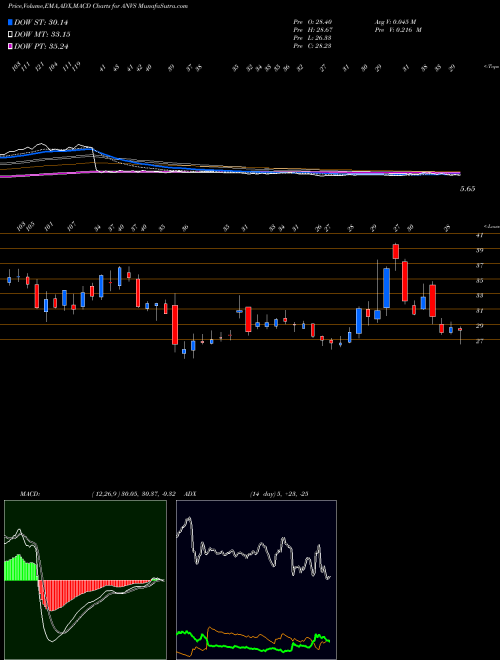Image resolution: width=500 pixels, height=660 pixels.
Task: Click the last candle on the chart
Action: pyautogui.click(x=460, y=335)
